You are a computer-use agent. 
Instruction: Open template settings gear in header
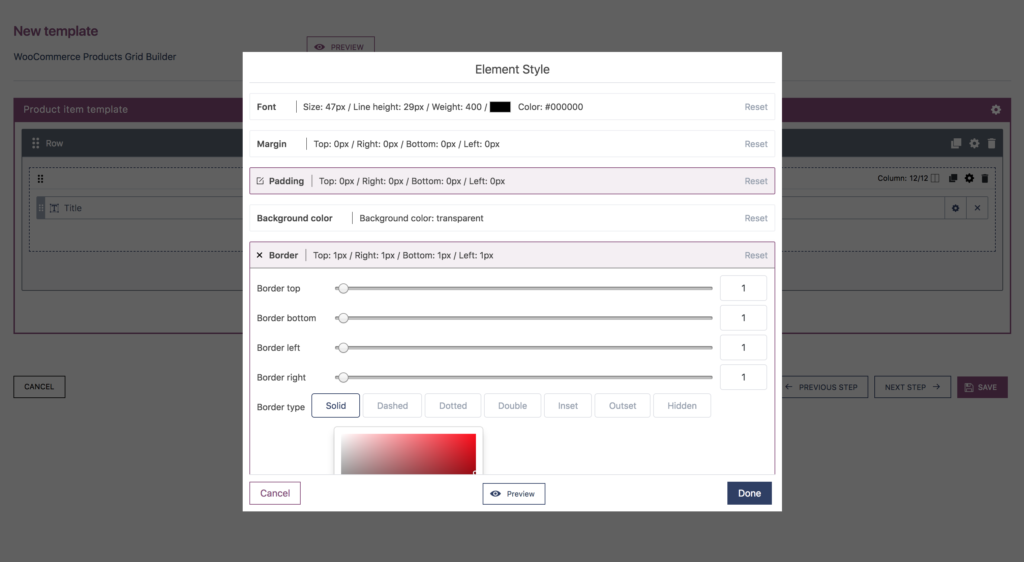(x=995, y=110)
